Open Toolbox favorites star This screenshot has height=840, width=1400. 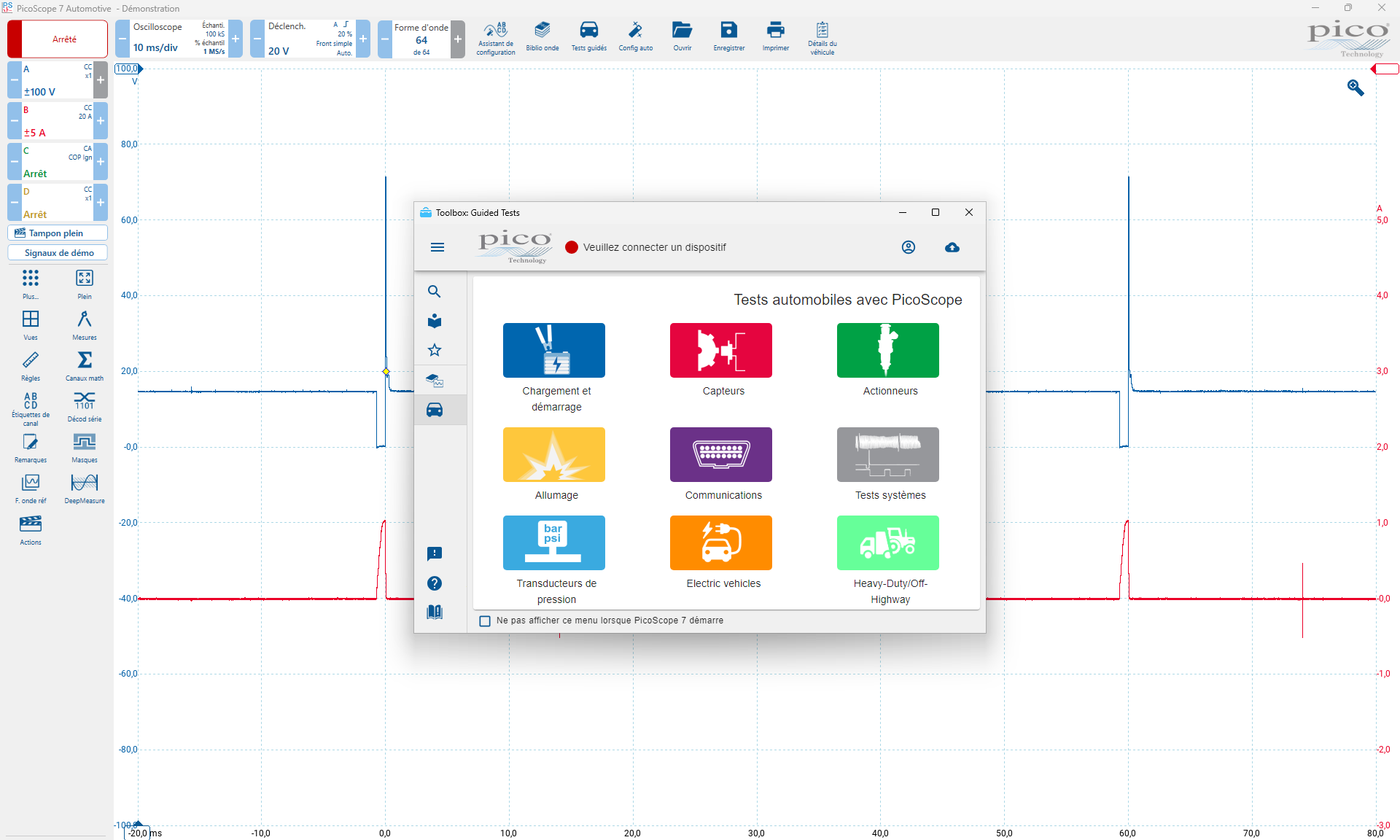coord(435,350)
